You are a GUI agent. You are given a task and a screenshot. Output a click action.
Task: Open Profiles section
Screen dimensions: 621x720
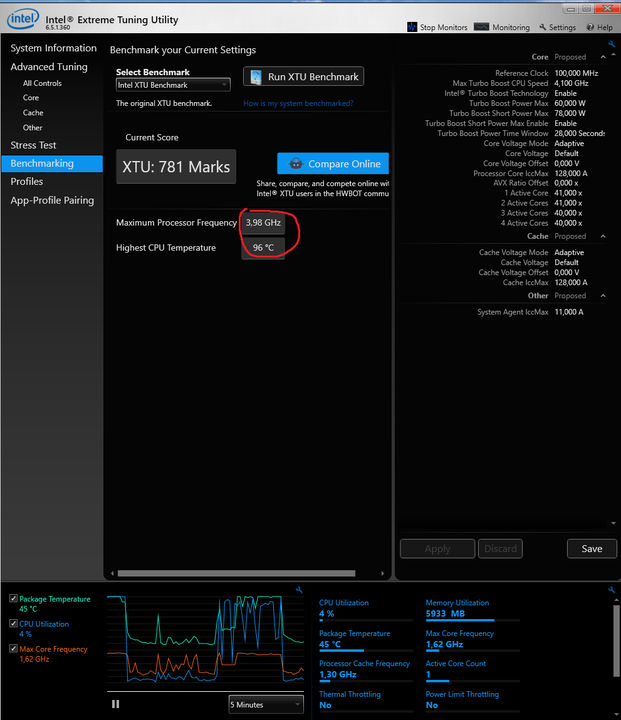coord(27,181)
